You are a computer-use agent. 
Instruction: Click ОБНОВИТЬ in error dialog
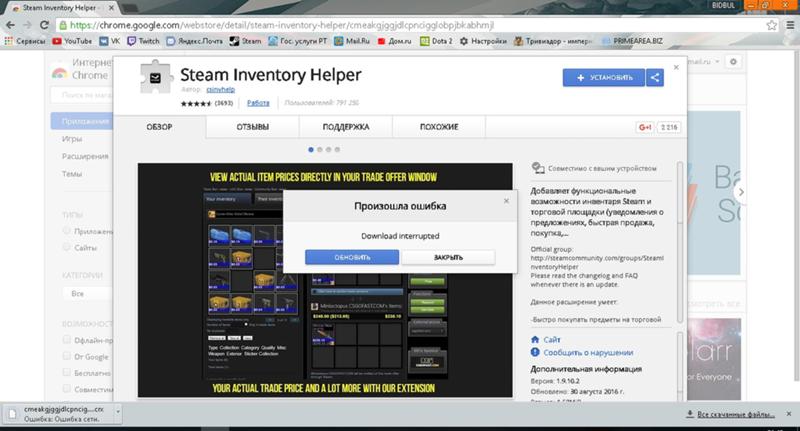point(352,257)
